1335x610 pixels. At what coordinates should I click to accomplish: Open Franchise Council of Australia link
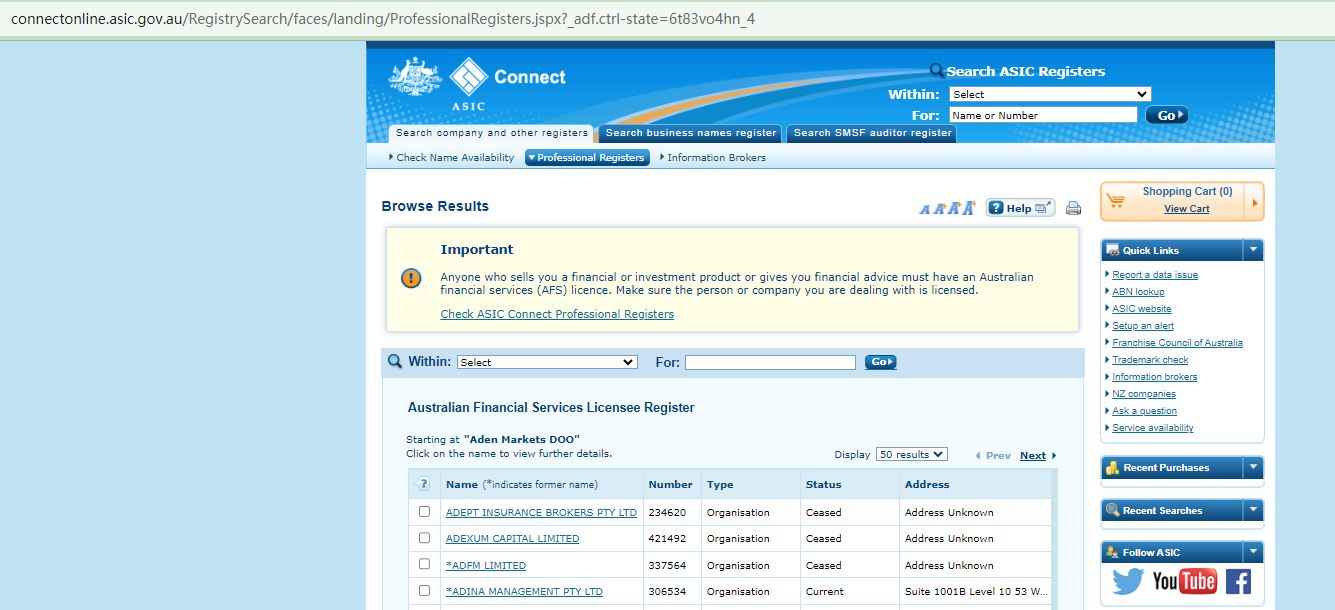1177,343
